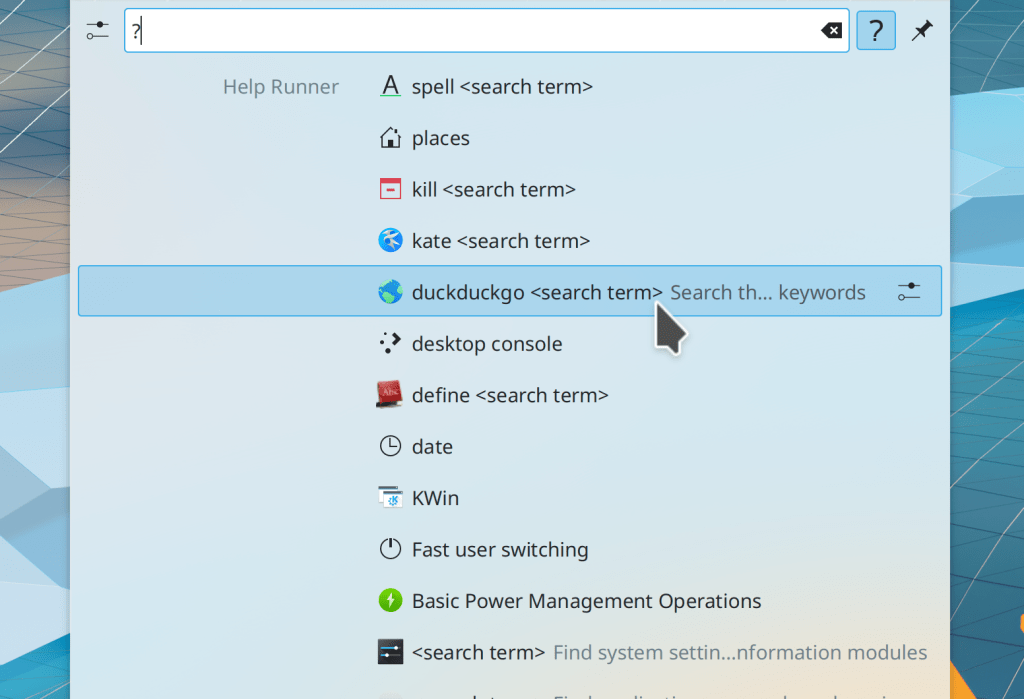
Task: Configure the duckduckgo runner plugin
Action: tap(908, 292)
